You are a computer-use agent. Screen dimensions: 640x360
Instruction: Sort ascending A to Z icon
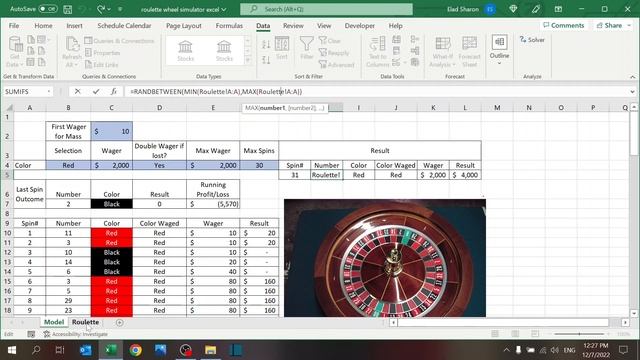coord(266,44)
